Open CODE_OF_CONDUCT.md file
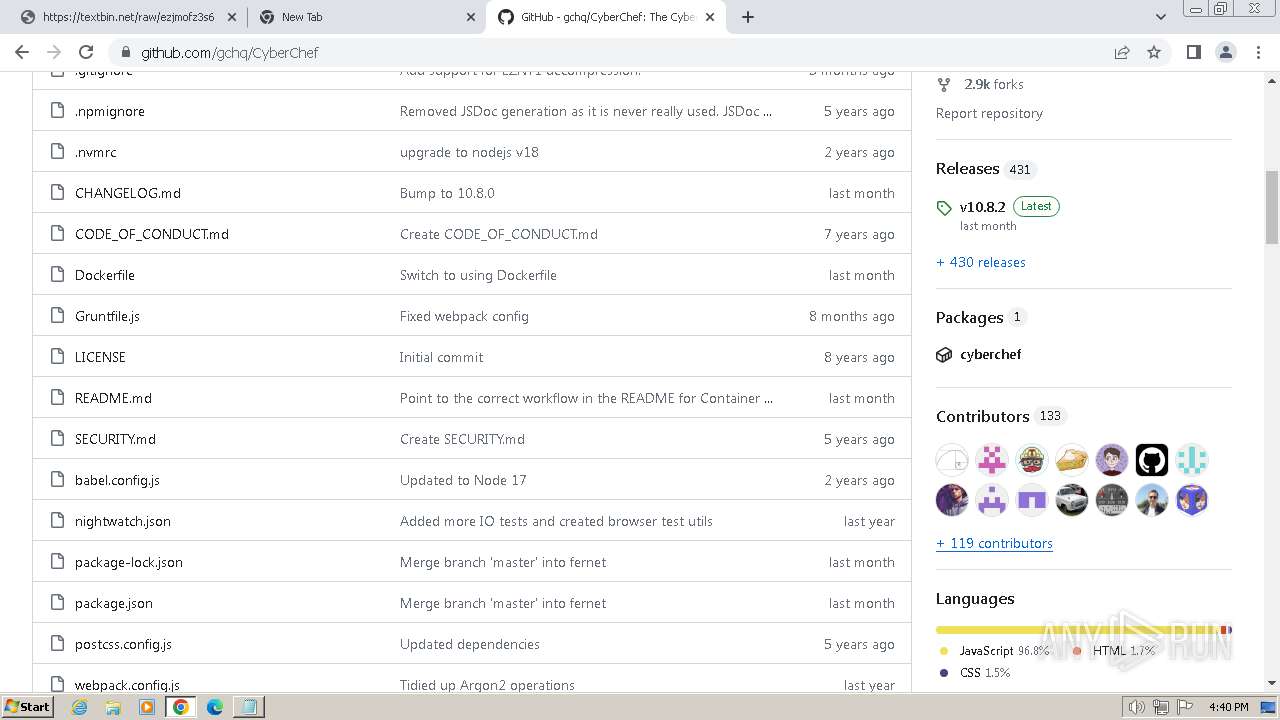Image resolution: width=1280 pixels, height=720 pixels. pos(152,234)
